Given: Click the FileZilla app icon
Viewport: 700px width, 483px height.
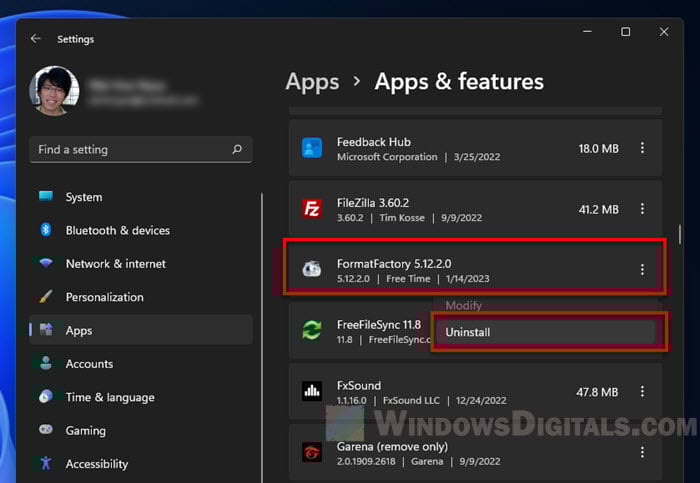Looking at the screenshot, I should pos(312,208).
